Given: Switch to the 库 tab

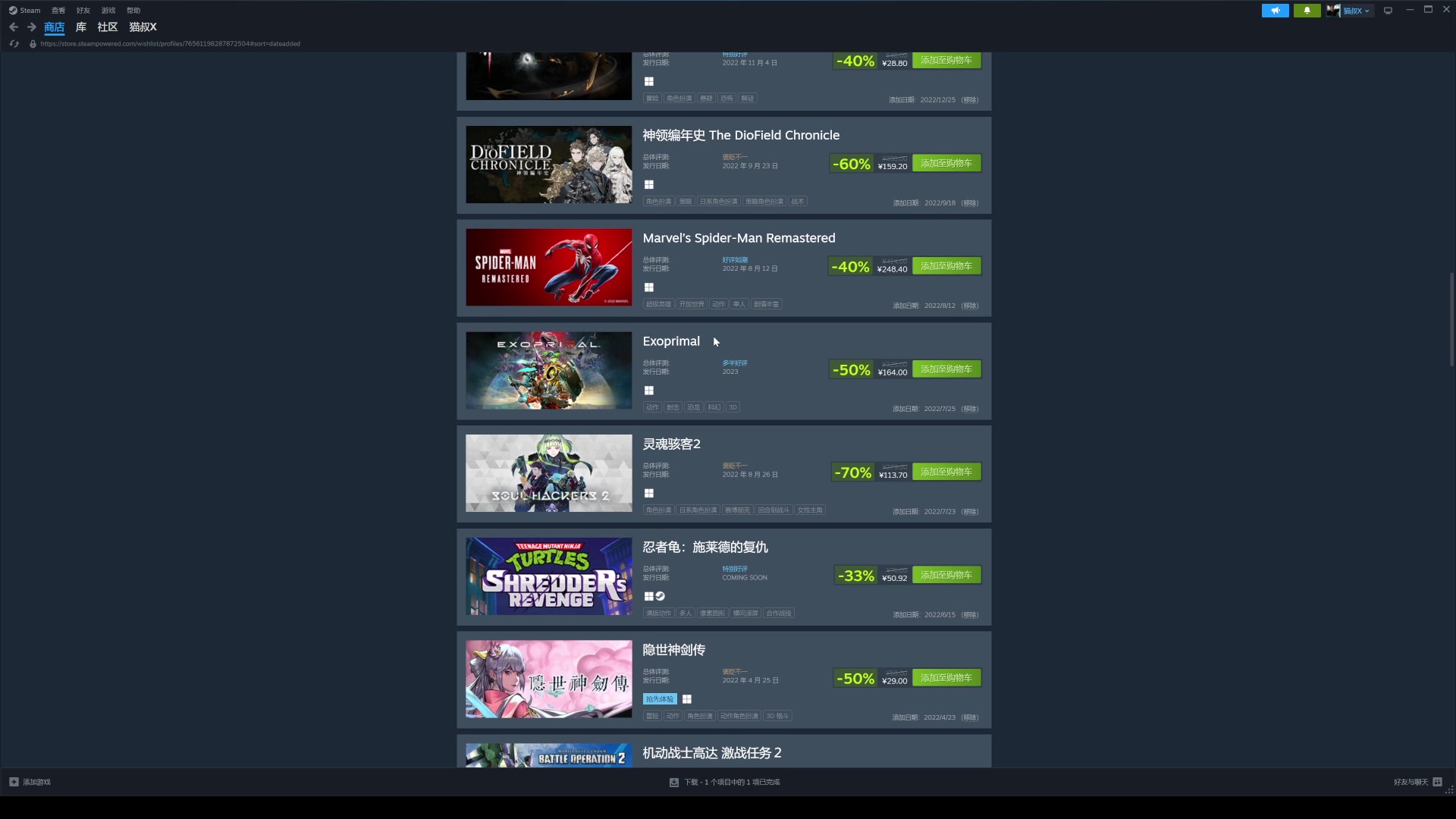Looking at the screenshot, I should click(x=81, y=27).
